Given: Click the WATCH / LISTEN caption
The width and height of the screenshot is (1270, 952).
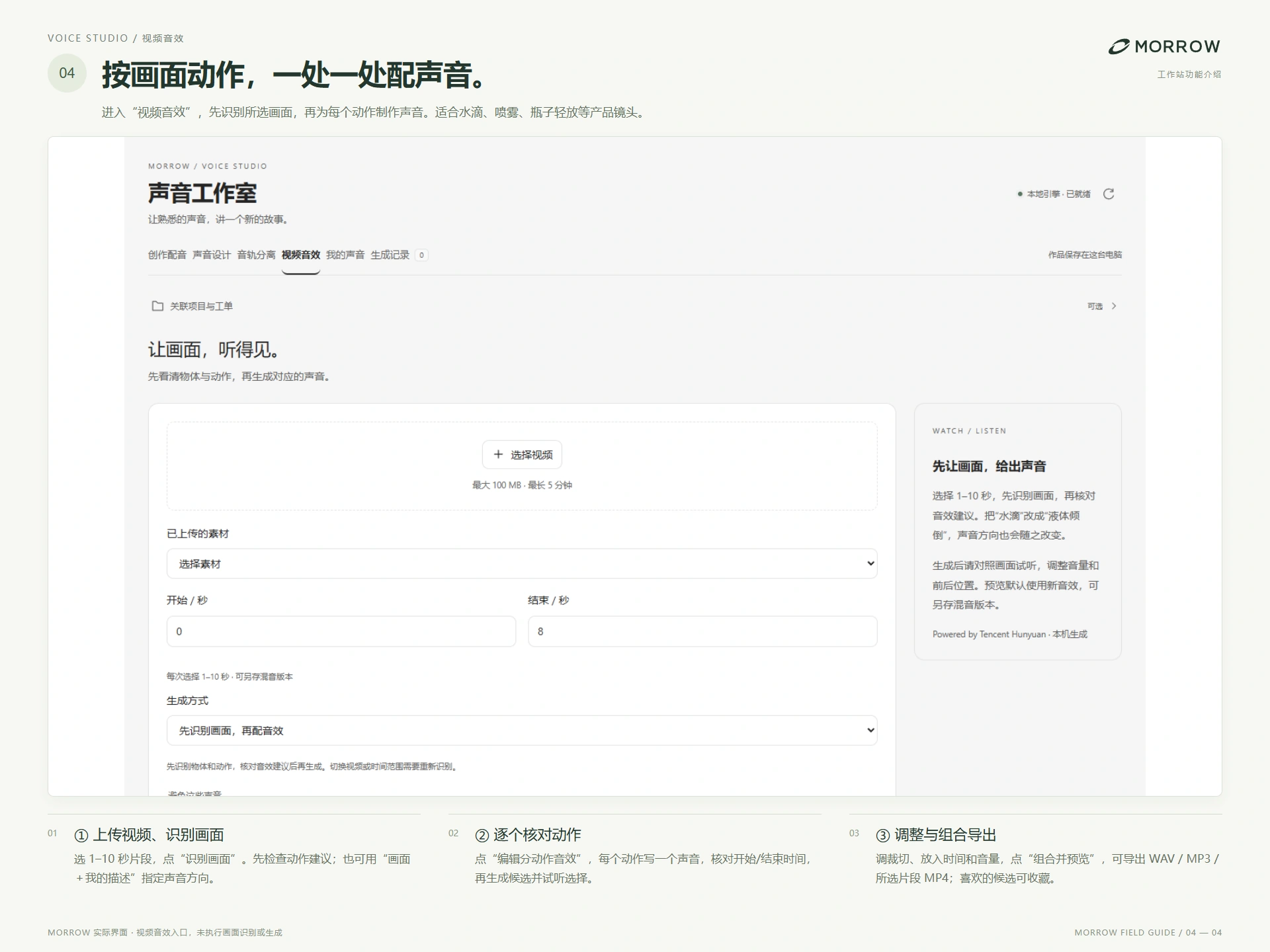Looking at the screenshot, I should point(970,431).
